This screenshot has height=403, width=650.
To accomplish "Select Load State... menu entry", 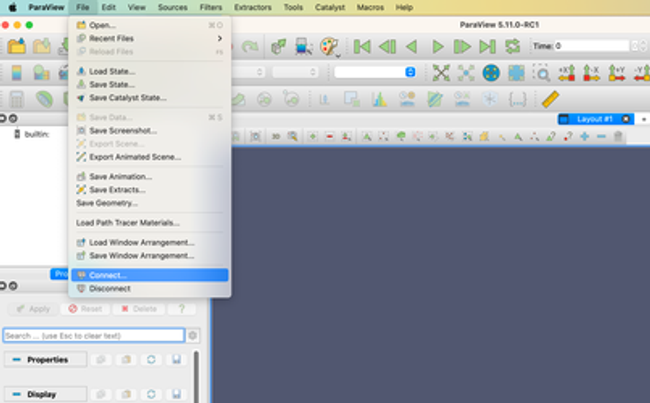I will tap(149, 71).
